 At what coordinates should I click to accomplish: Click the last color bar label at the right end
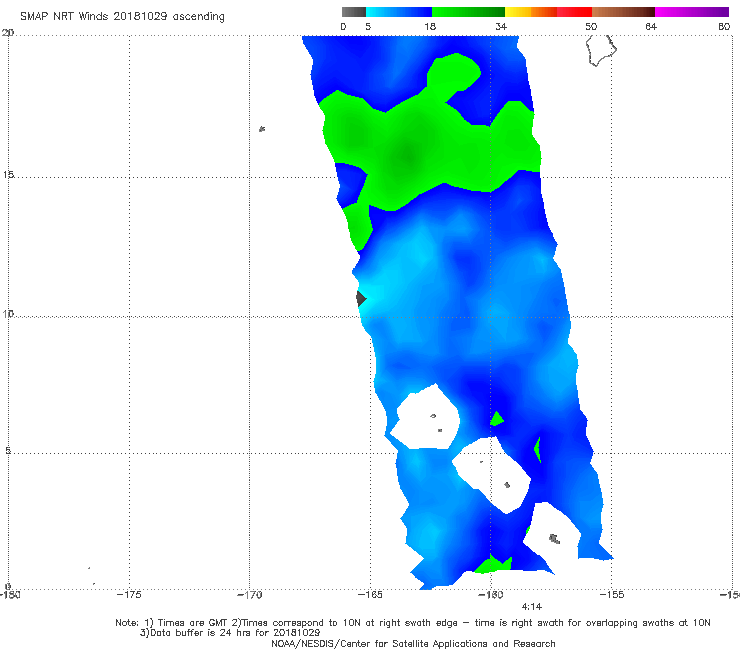click(724, 26)
